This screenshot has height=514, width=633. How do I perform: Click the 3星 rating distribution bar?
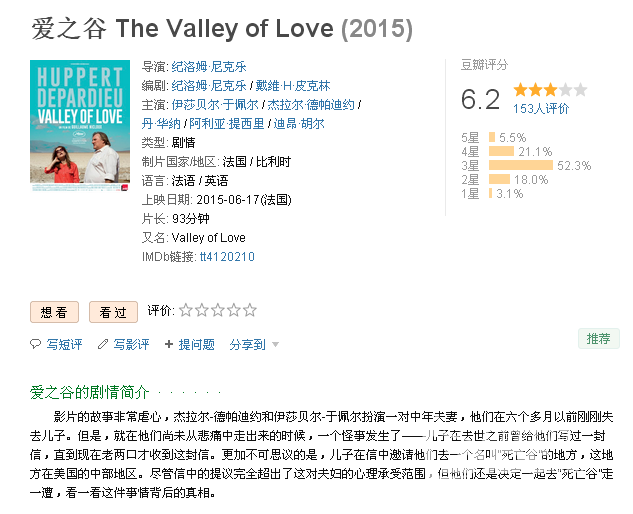click(520, 165)
